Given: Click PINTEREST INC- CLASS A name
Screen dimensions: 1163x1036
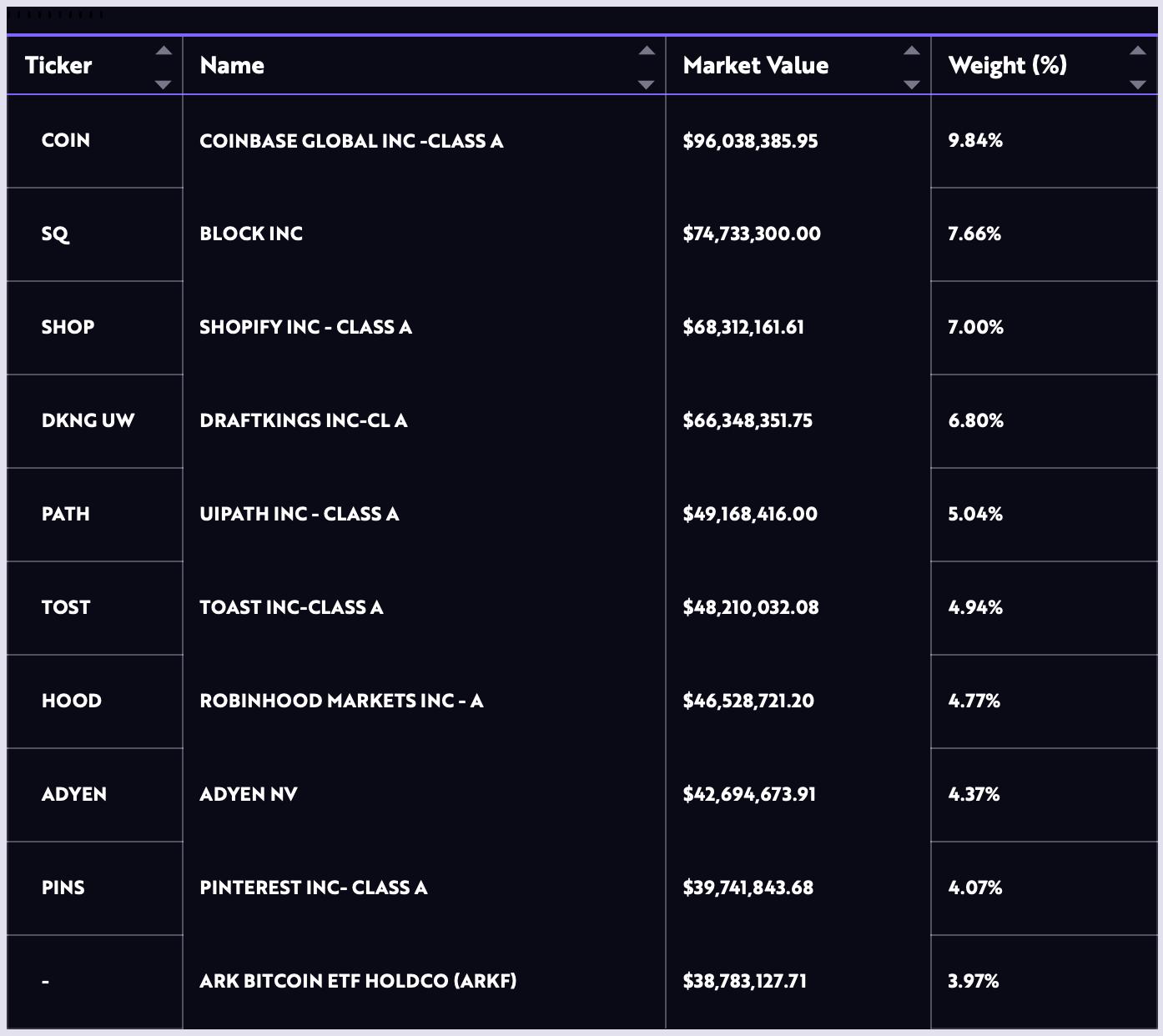Looking at the screenshot, I should (x=313, y=888).
